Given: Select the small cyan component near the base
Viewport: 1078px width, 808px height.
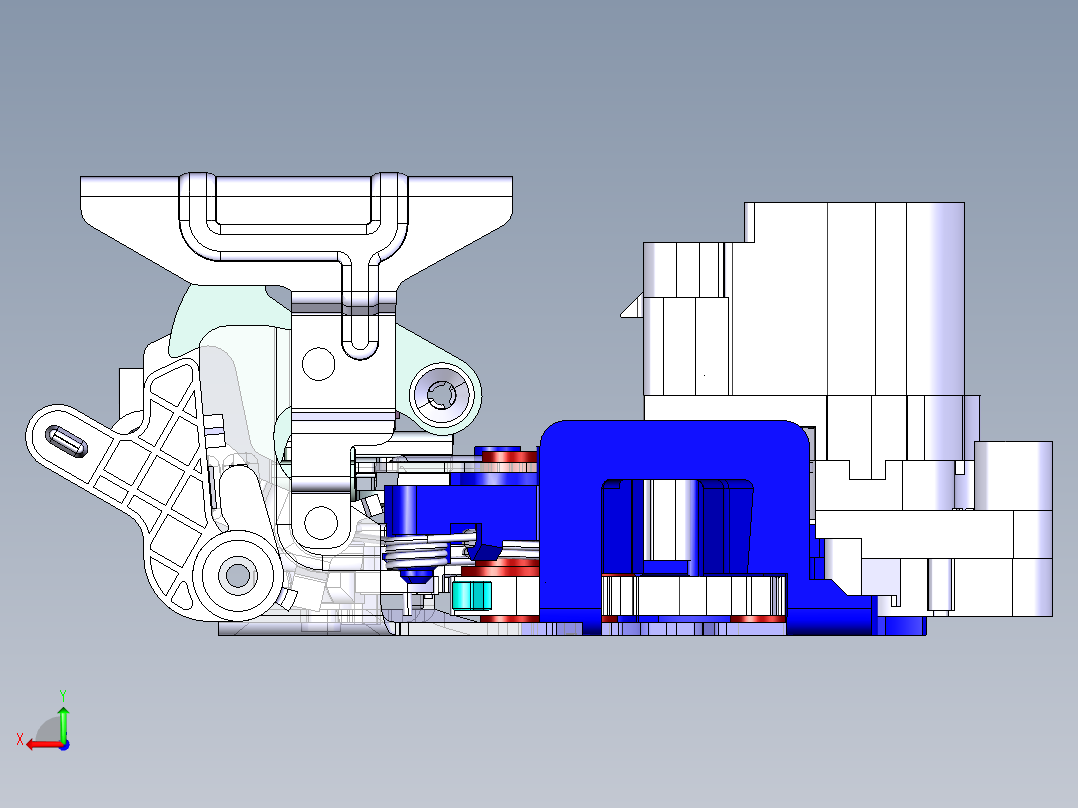Looking at the screenshot, I should pos(472,596).
